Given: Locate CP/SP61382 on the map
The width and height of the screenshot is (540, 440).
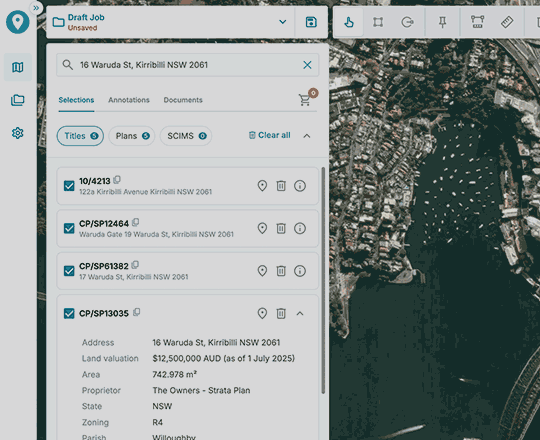Looking at the screenshot, I should point(262,271).
